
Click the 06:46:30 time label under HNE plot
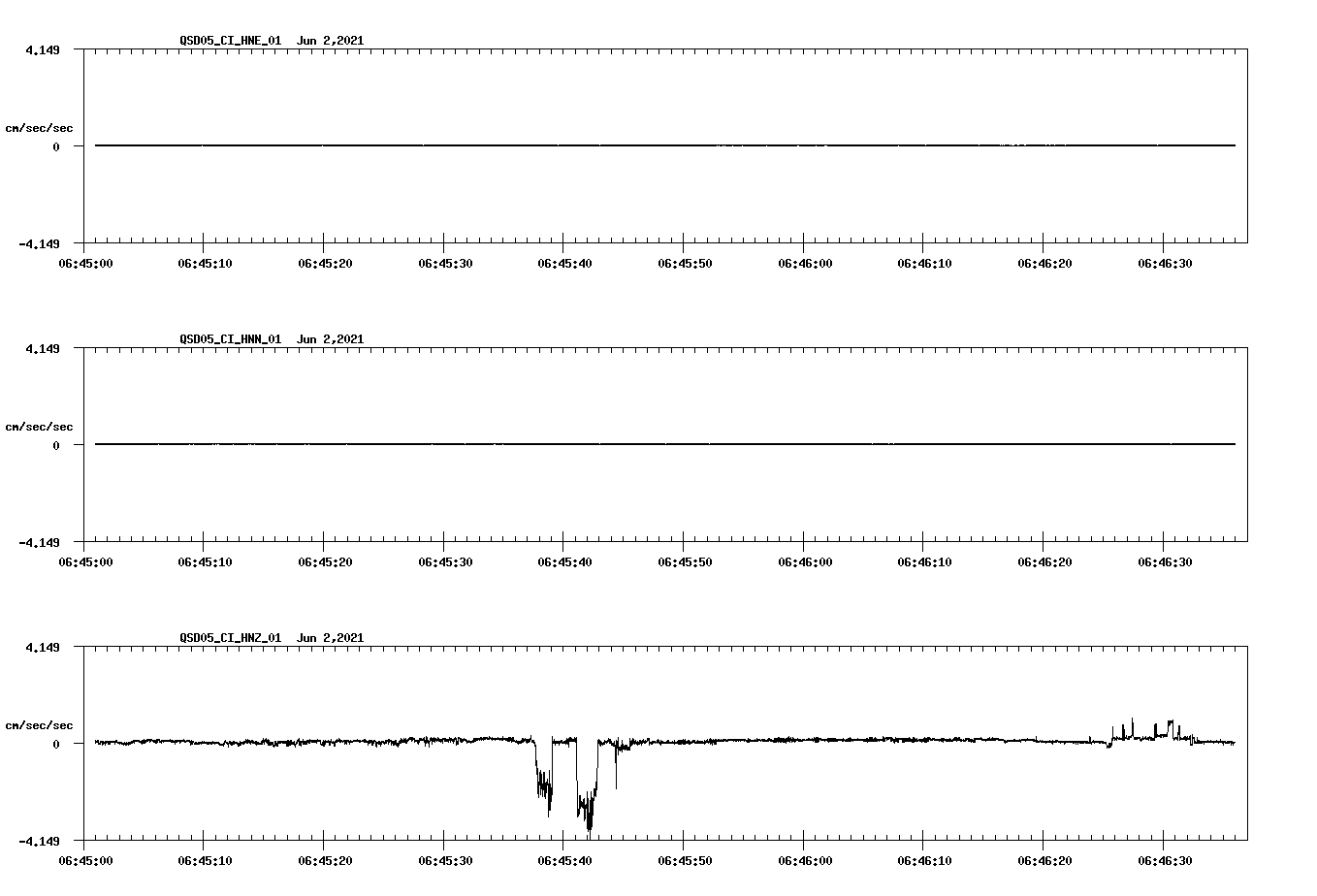(x=1165, y=264)
